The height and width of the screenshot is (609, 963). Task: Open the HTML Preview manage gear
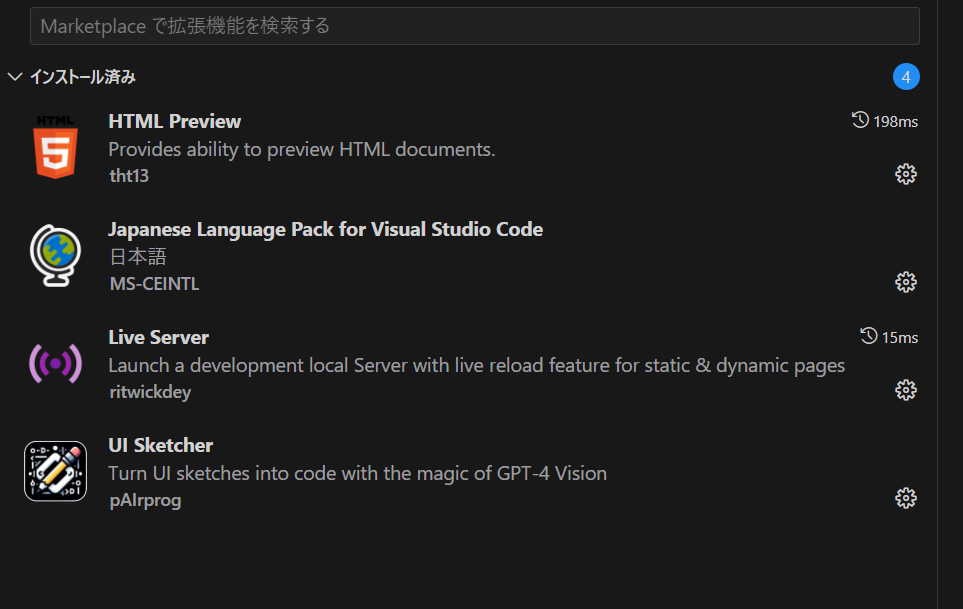click(x=905, y=174)
